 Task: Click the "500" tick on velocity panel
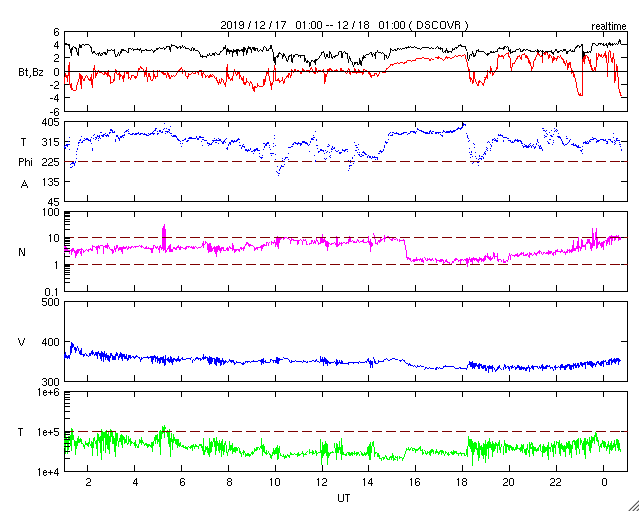point(51,302)
